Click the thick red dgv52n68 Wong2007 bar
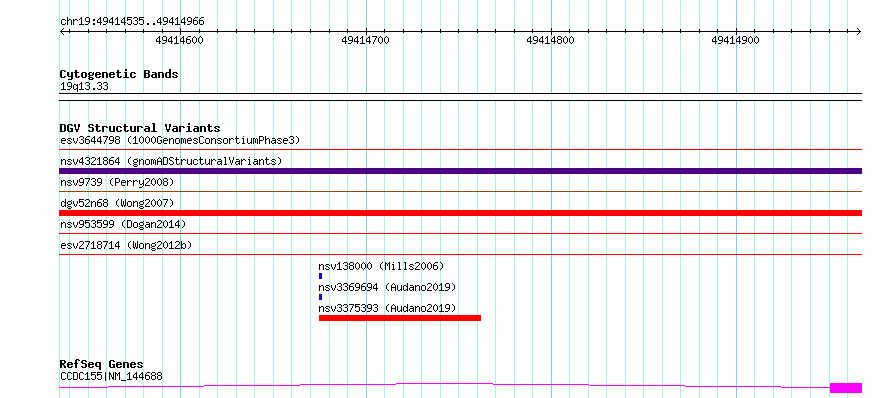The height and width of the screenshot is (398, 890). point(461,213)
